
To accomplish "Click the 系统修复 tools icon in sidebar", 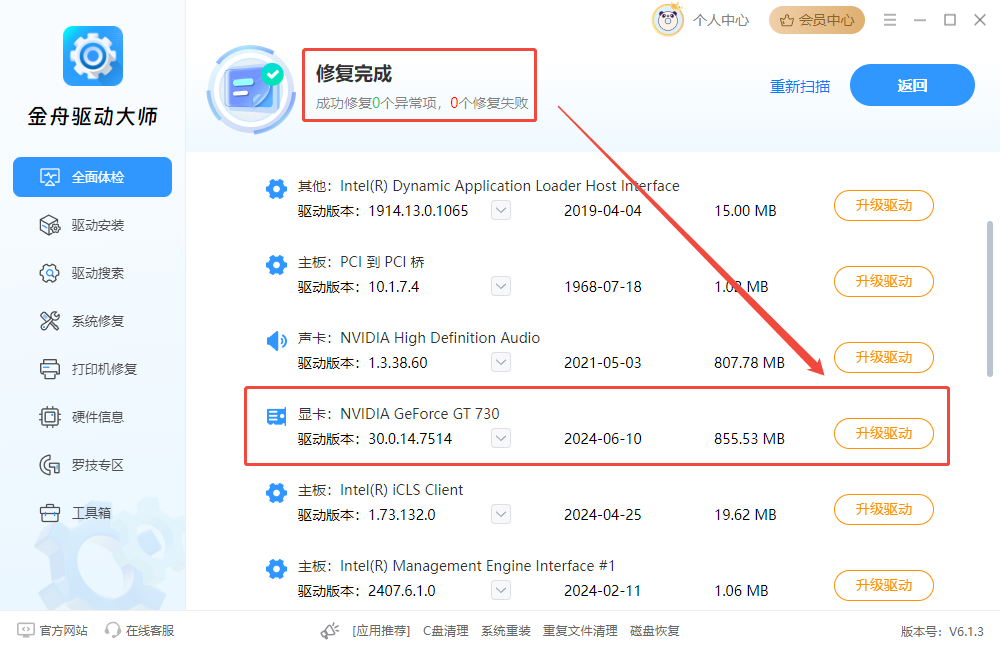I will click(x=50, y=321).
